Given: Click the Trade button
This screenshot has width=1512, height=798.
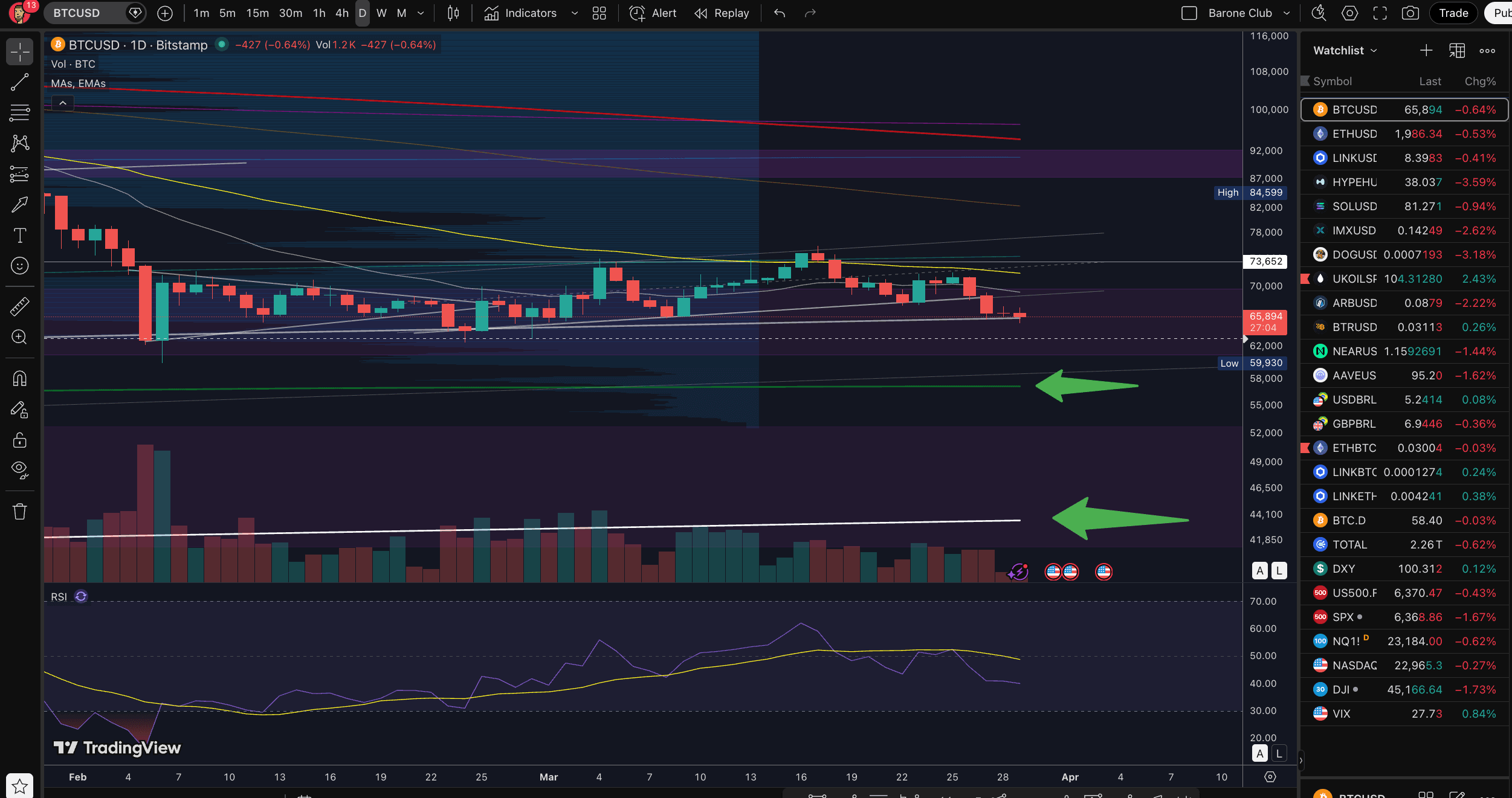Looking at the screenshot, I should pos(1453,13).
